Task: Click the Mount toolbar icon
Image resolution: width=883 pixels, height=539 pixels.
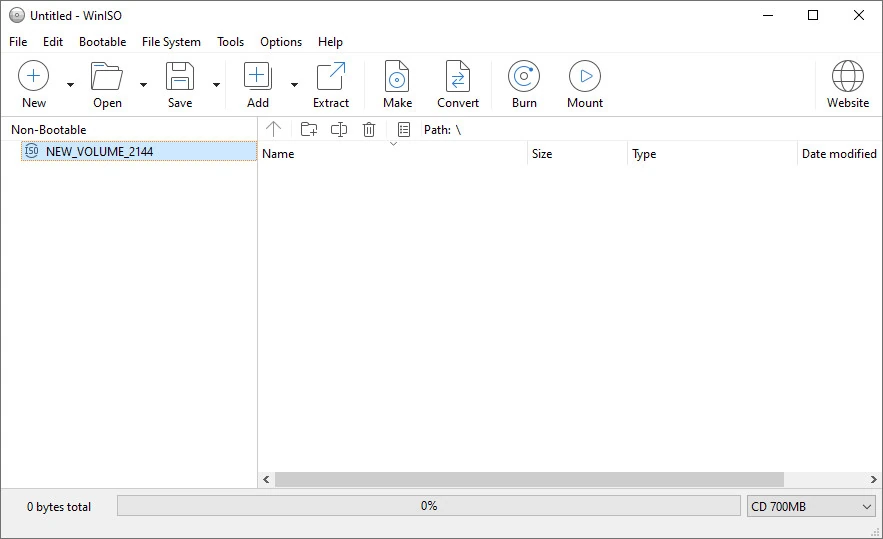Action: tap(585, 76)
